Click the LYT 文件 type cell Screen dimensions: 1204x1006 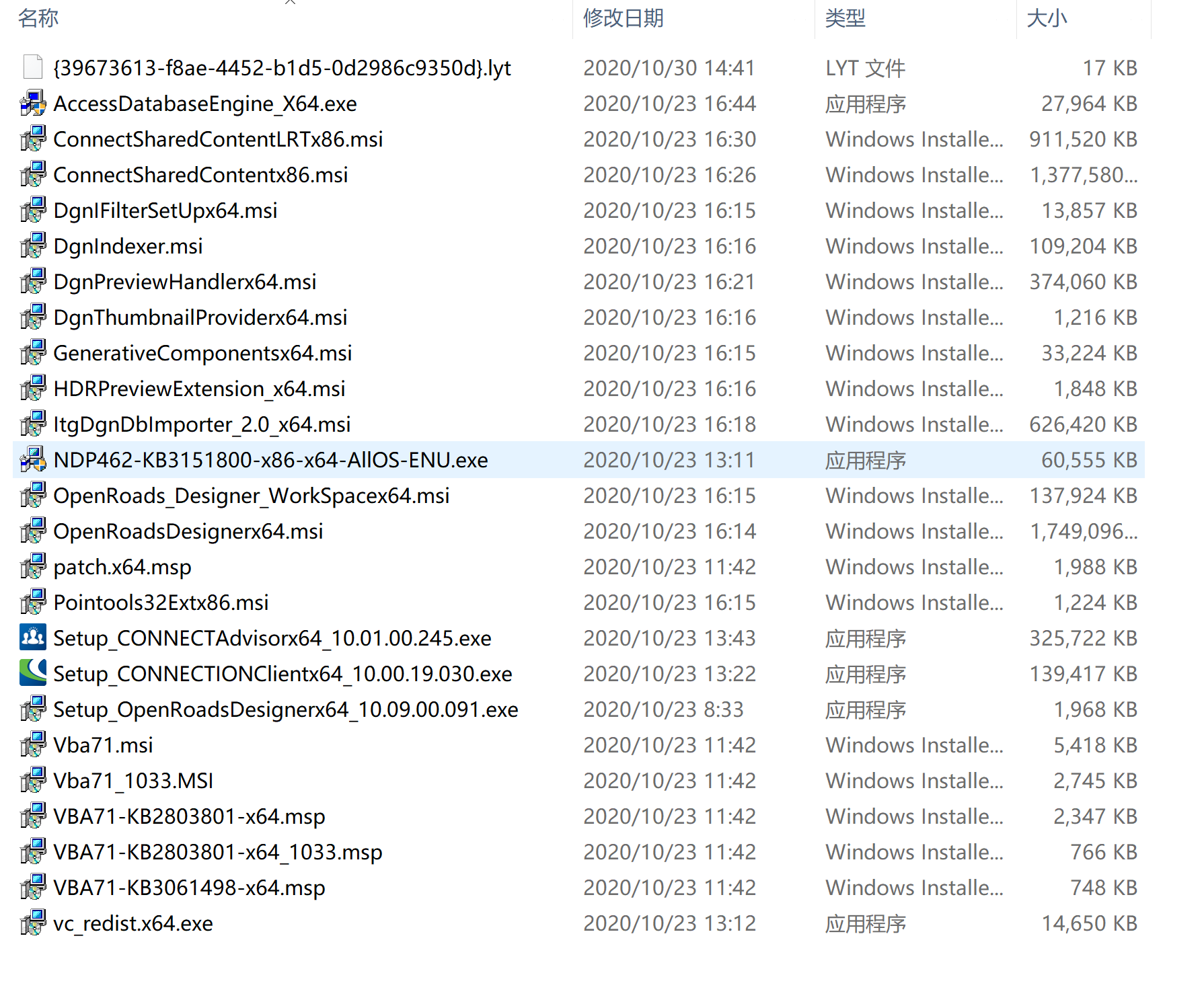[x=866, y=68]
